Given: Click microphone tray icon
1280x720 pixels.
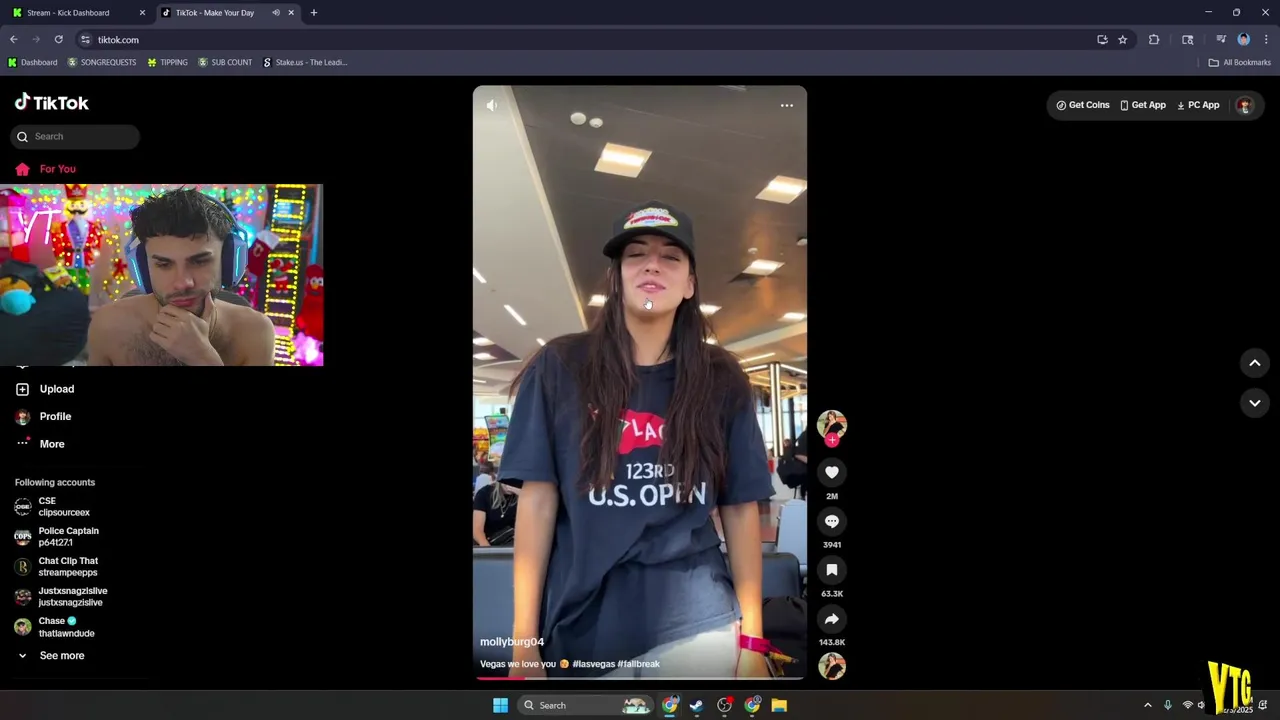Looking at the screenshot, I should 1167,705.
